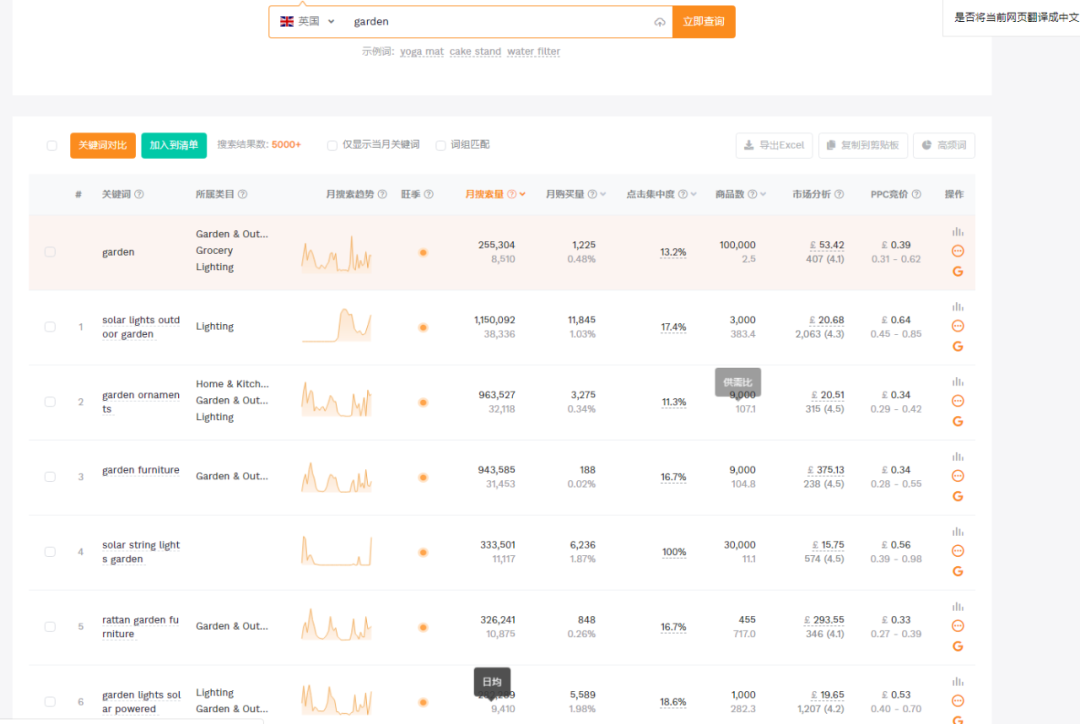Click 17.4% click concentration value

[x=673, y=327]
